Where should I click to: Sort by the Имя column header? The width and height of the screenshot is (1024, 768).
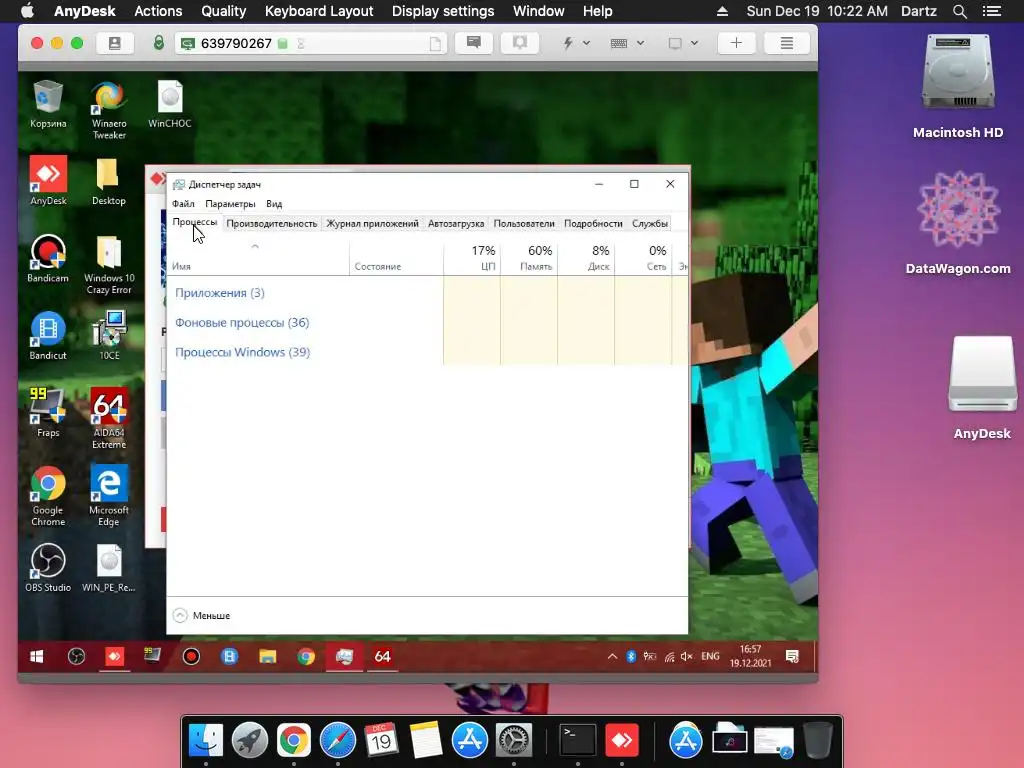(x=259, y=259)
